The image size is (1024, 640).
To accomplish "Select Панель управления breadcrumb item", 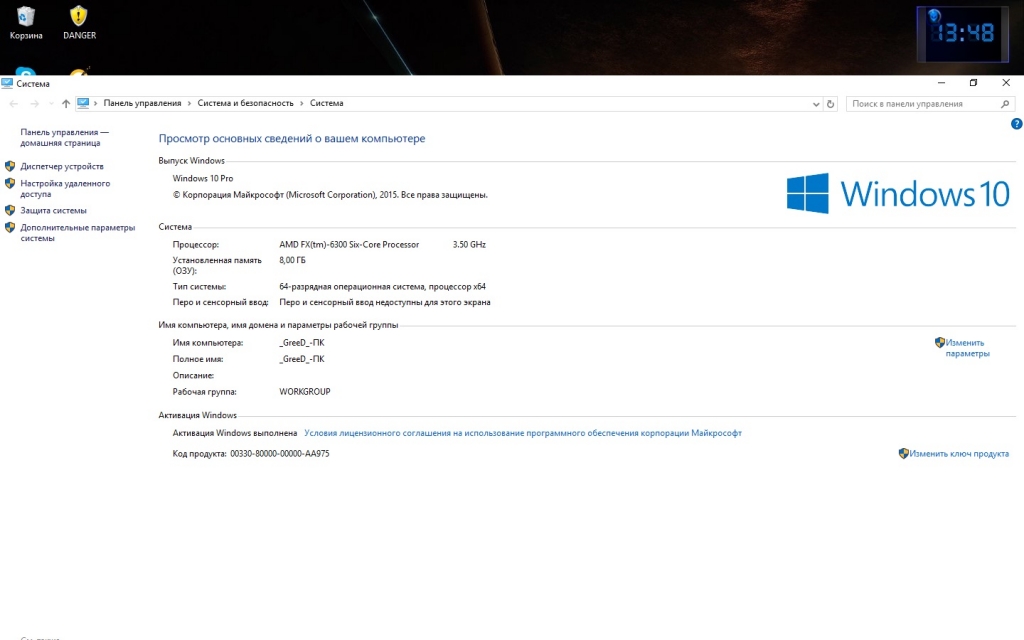I will tap(142, 103).
